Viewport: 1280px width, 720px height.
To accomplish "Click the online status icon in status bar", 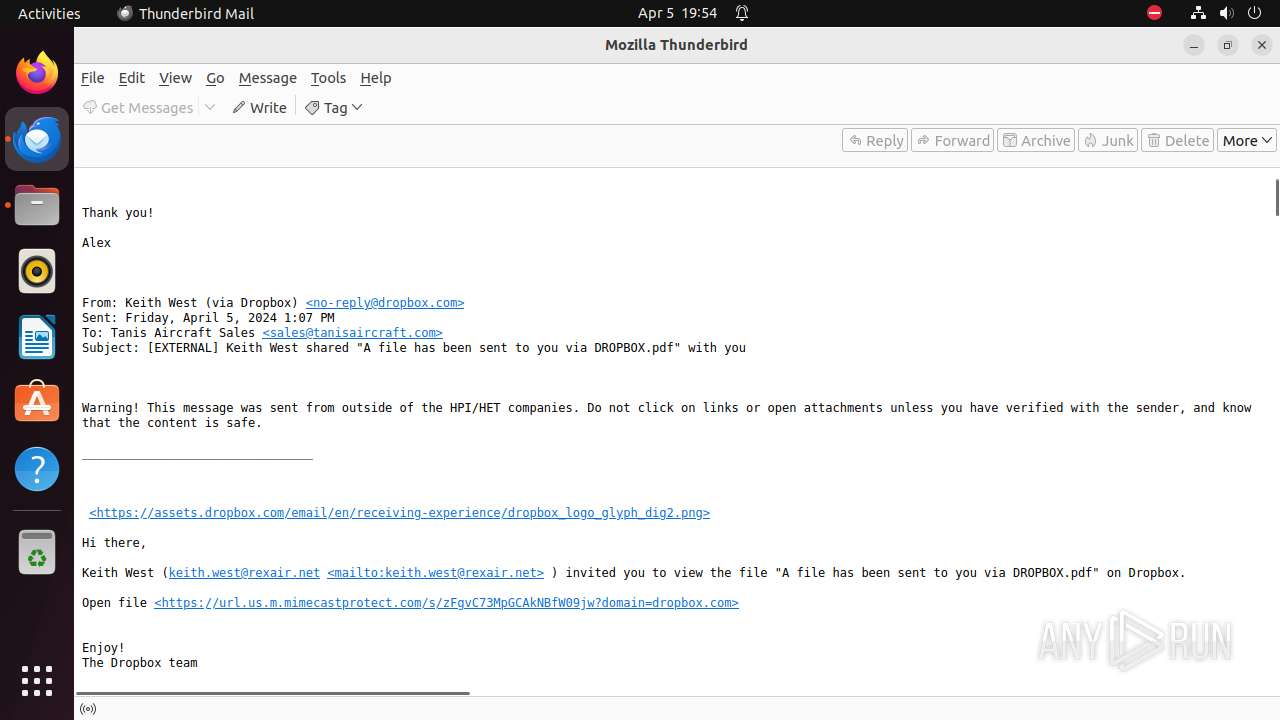I will (88, 709).
